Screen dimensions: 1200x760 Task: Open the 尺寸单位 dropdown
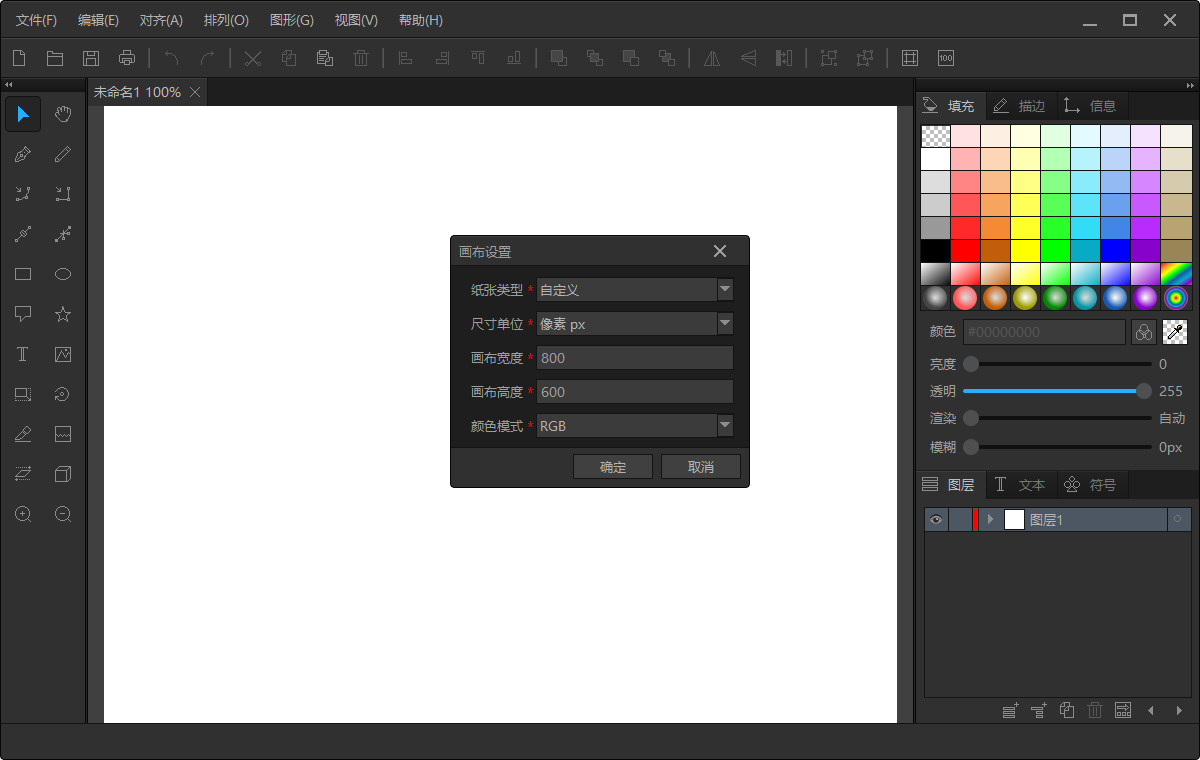(725, 324)
